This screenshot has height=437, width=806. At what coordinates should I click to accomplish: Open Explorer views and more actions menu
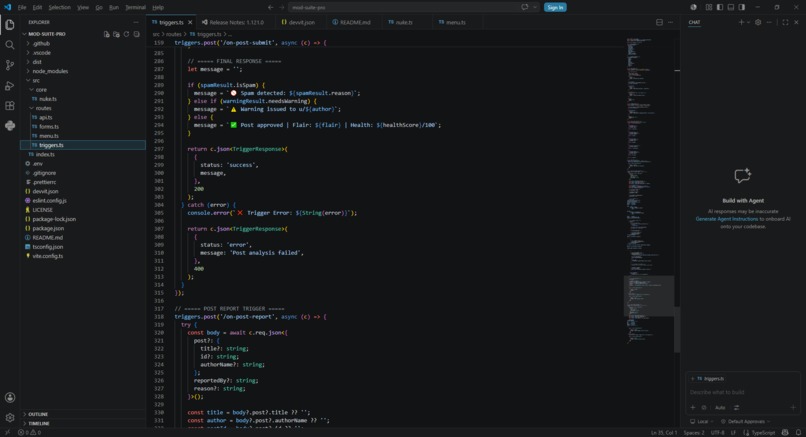pos(136,22)
